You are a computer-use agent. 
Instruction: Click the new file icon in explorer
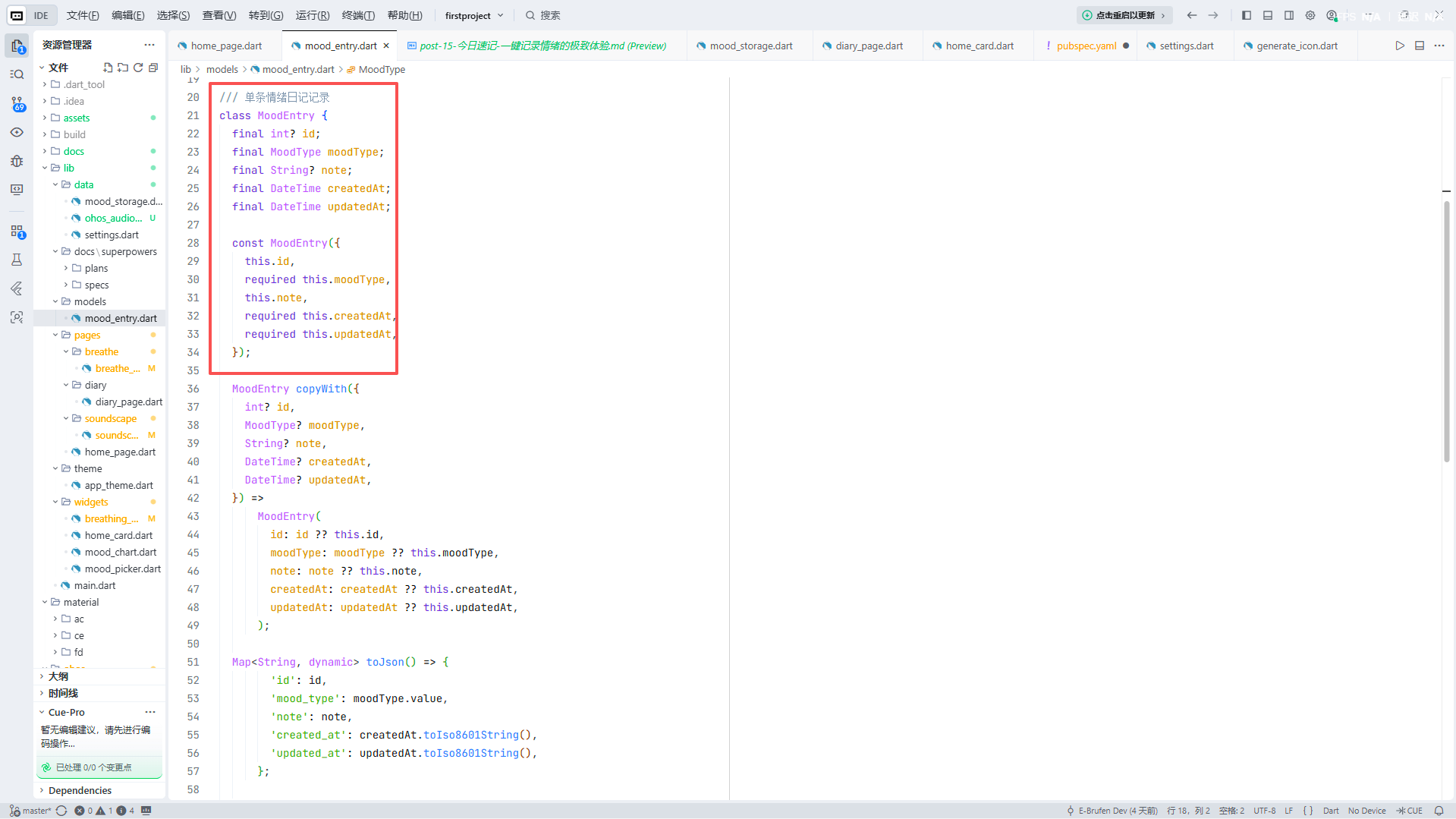pos(108,68)
